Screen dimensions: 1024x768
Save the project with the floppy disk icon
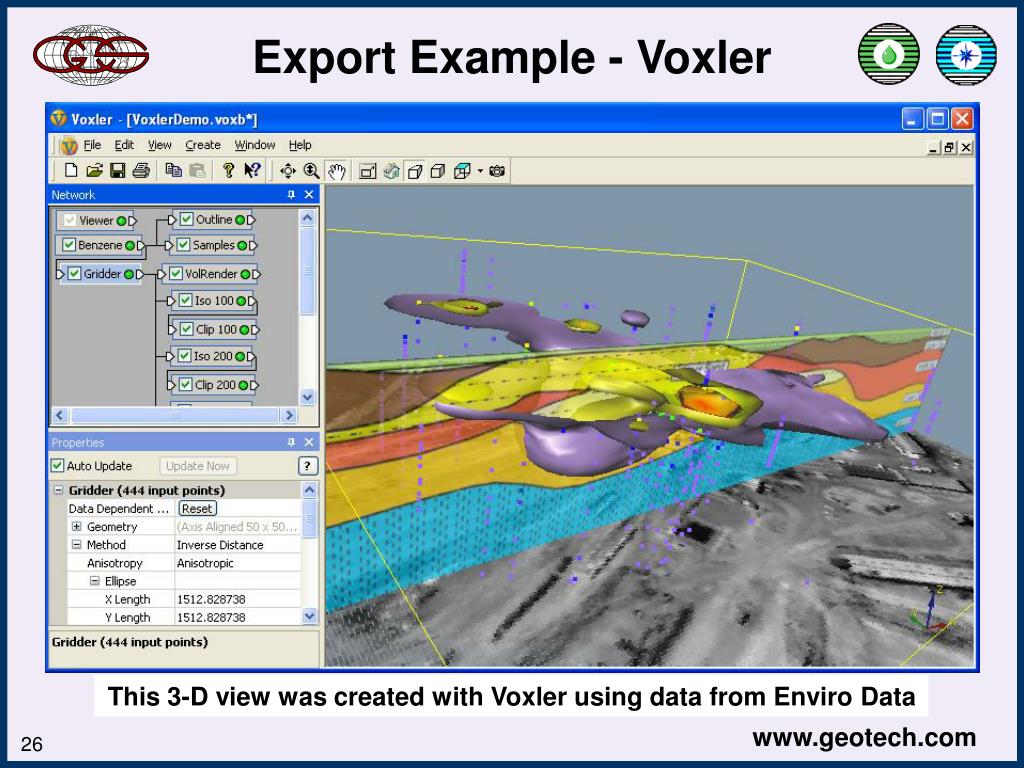[118, 170]
